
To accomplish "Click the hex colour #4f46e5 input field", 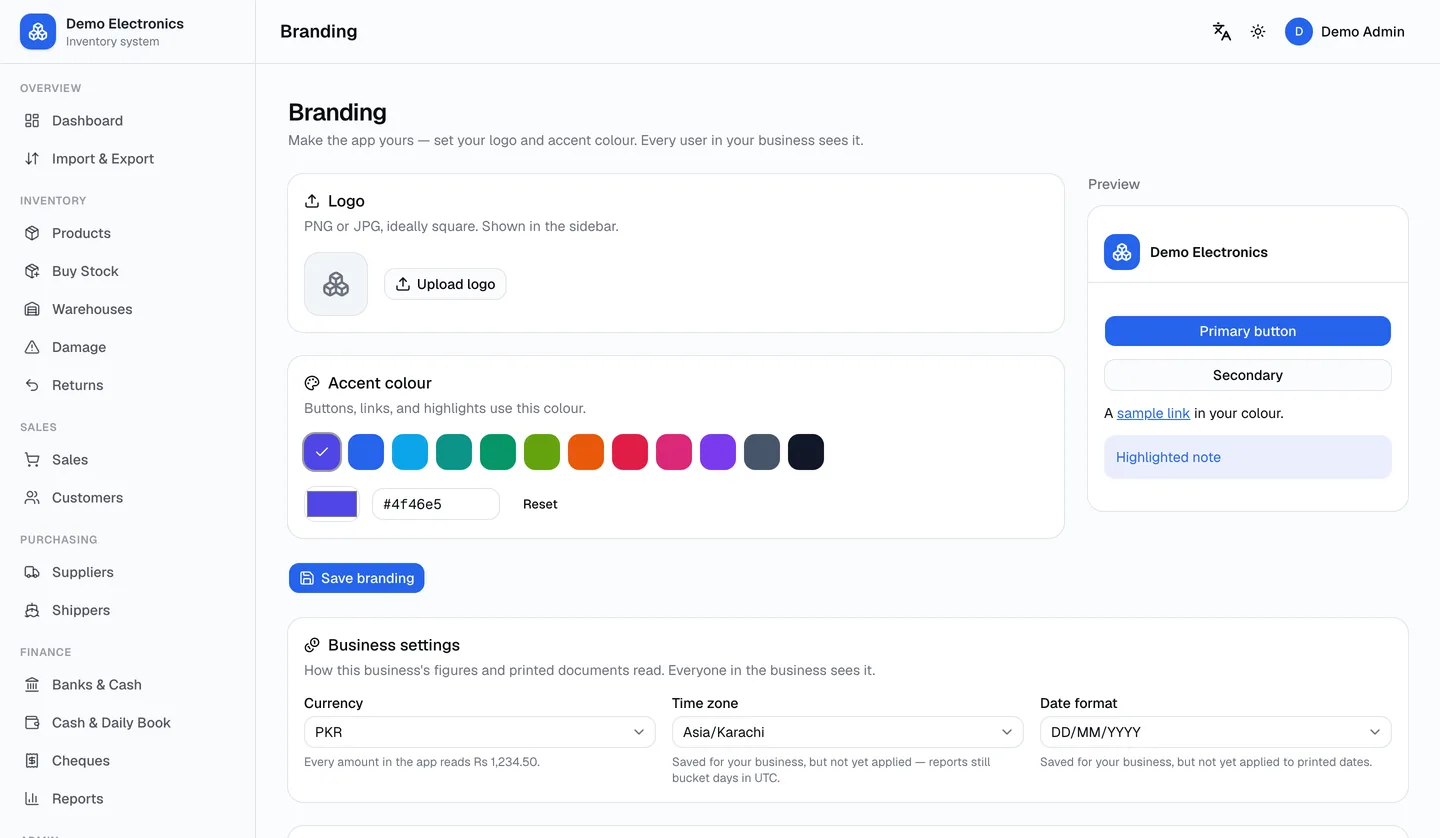I will [436, 504].
